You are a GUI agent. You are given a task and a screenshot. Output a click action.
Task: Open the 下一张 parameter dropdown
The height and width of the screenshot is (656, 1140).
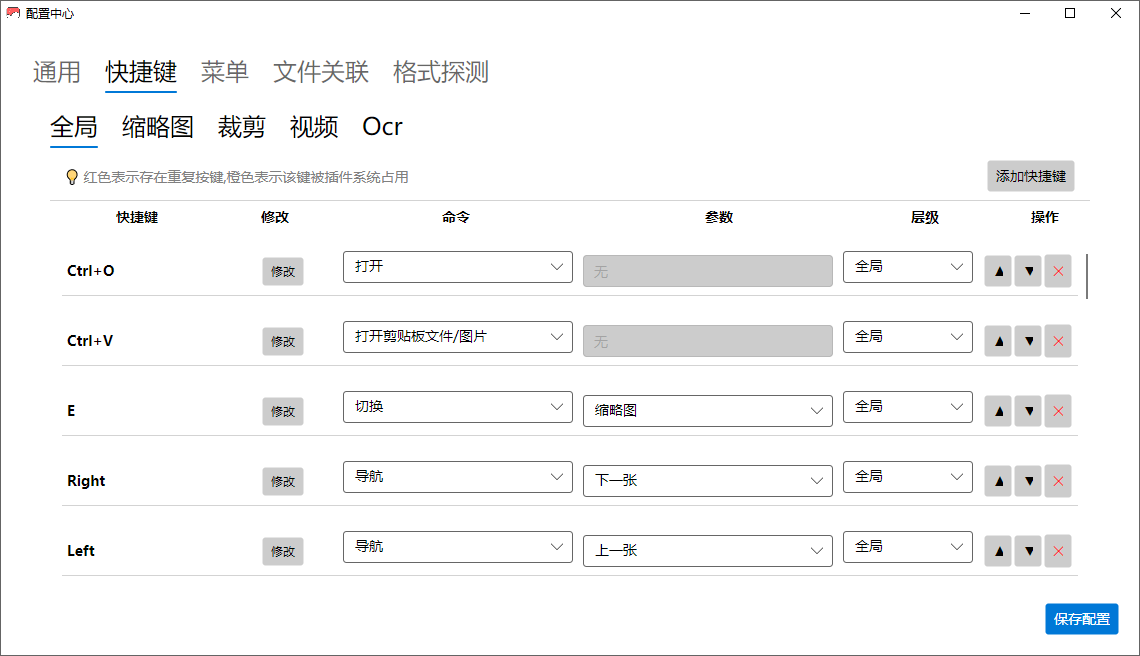click(707, 481)
